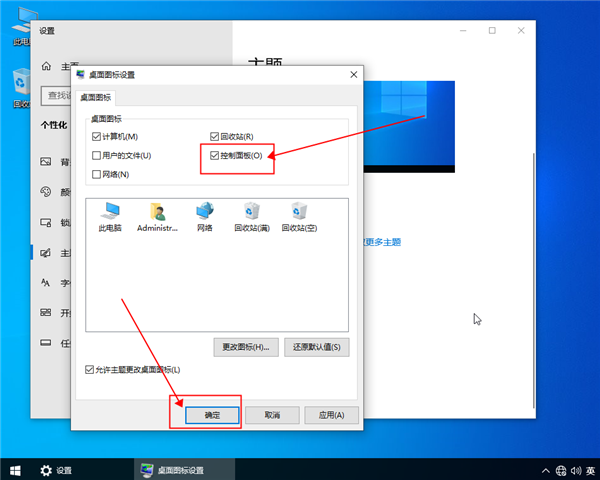Toggle 允许主题更改桌面图标 checkbox

click(91, 370)
